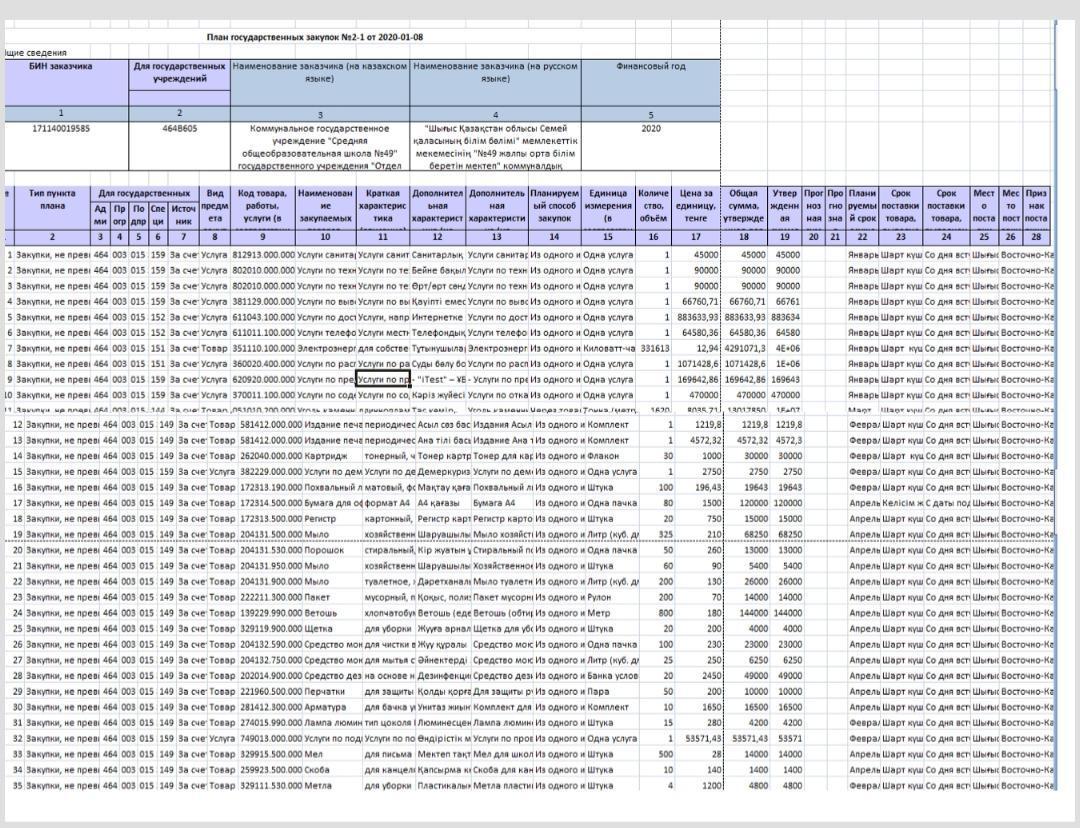Click price cell '53571,43' in column 17

point(700,738)
